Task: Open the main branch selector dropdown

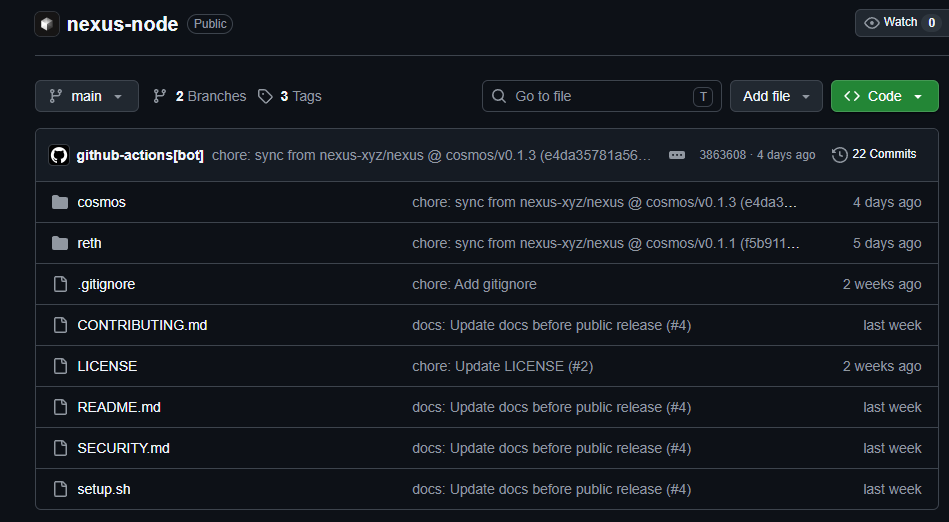Action: click(x=87, y=96)
